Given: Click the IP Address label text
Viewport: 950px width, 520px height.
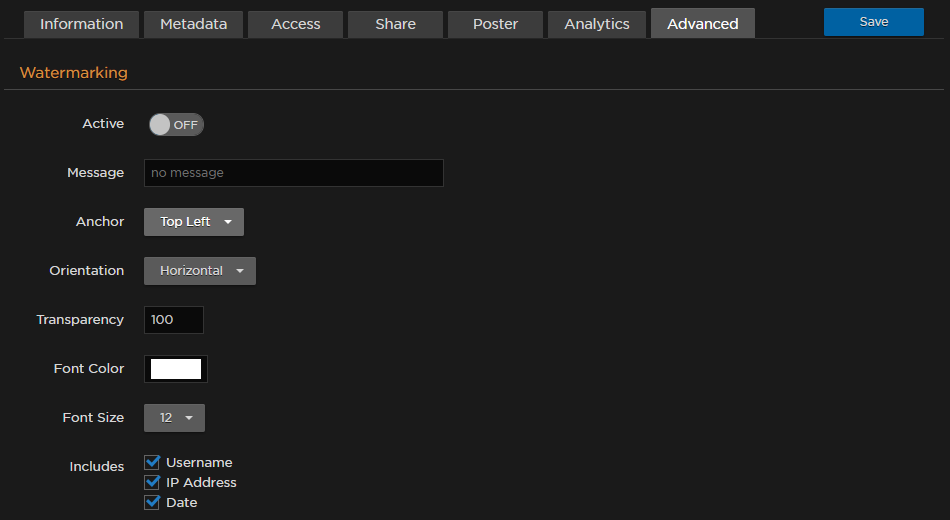Looking at the screenshot, I should point(201,482).
